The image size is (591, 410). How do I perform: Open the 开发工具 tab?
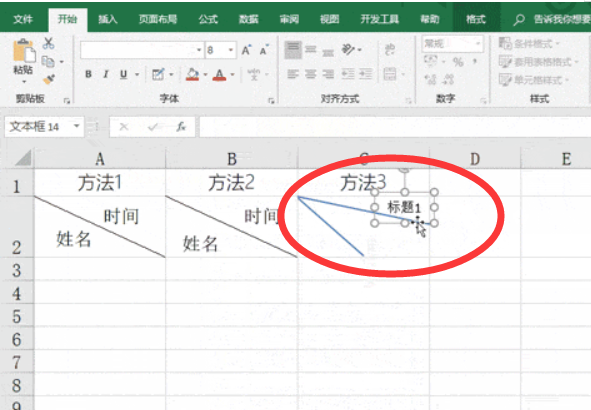pos(380,19)
